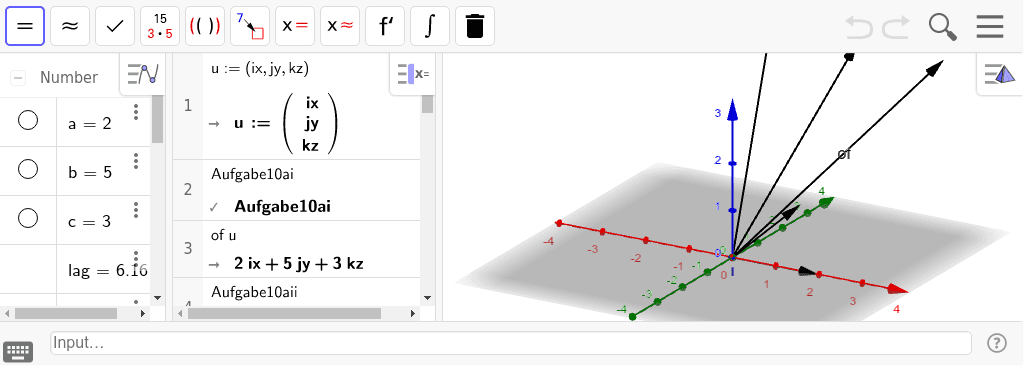Open more options for b = 5
The image size is (1024, 366).
(x=136, y=161)
